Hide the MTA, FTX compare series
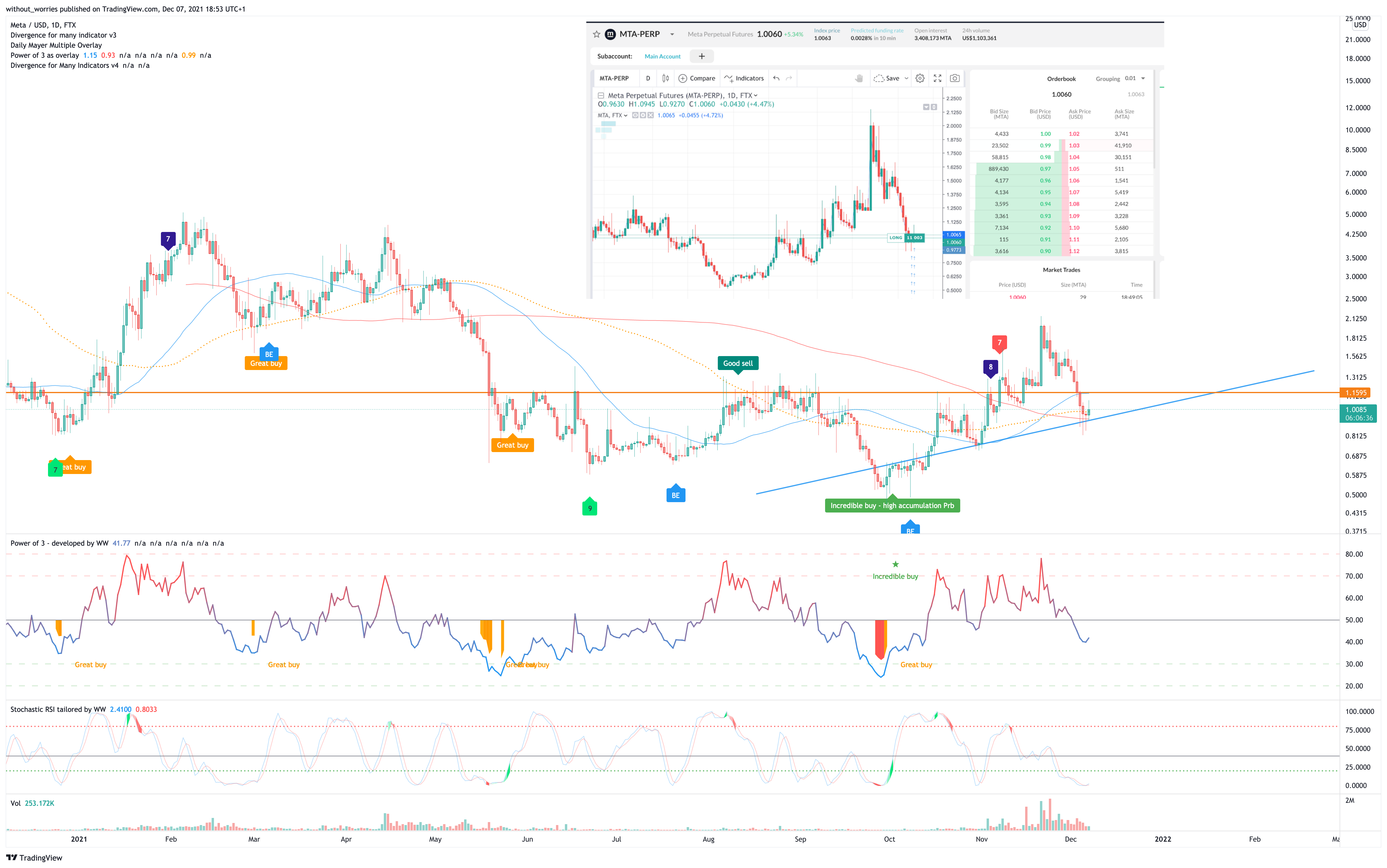The width and height of the screenshot is (1387, 868). [x=635, y=116]
